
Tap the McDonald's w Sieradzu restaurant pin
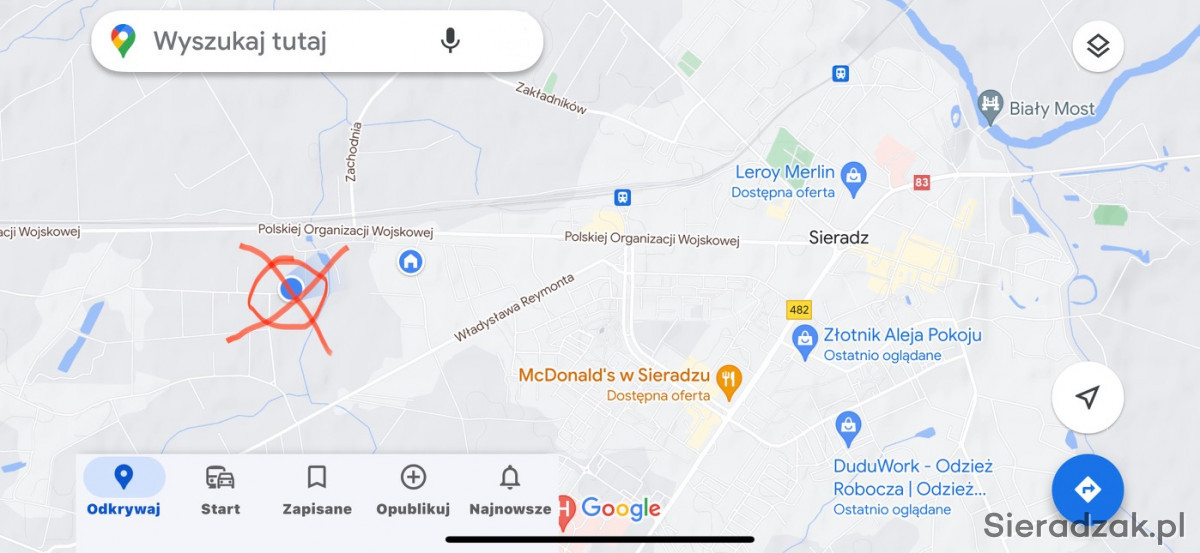pos(730,382)
